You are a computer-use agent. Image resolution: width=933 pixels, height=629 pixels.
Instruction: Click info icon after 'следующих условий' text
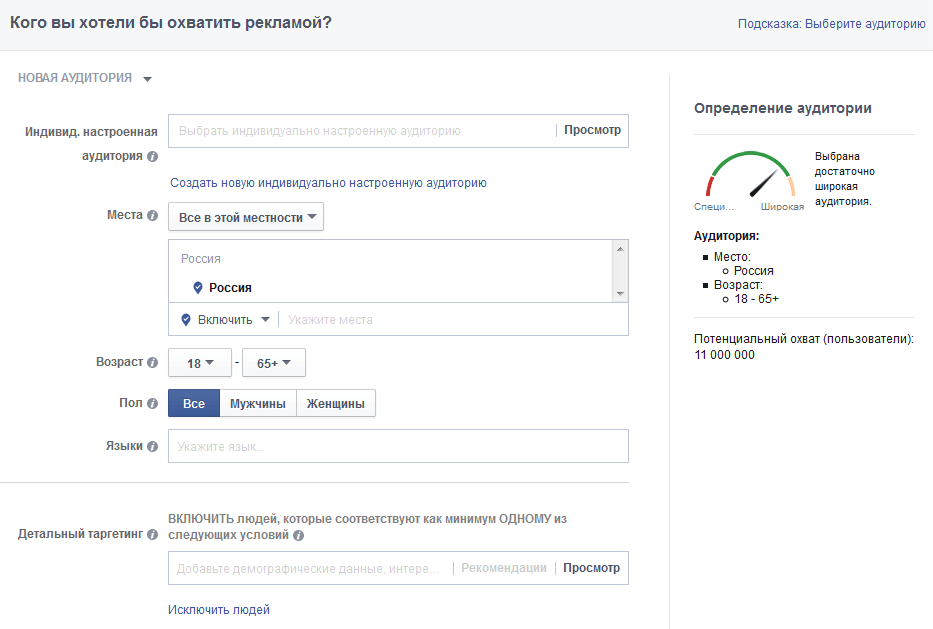[x=299, y=536]
